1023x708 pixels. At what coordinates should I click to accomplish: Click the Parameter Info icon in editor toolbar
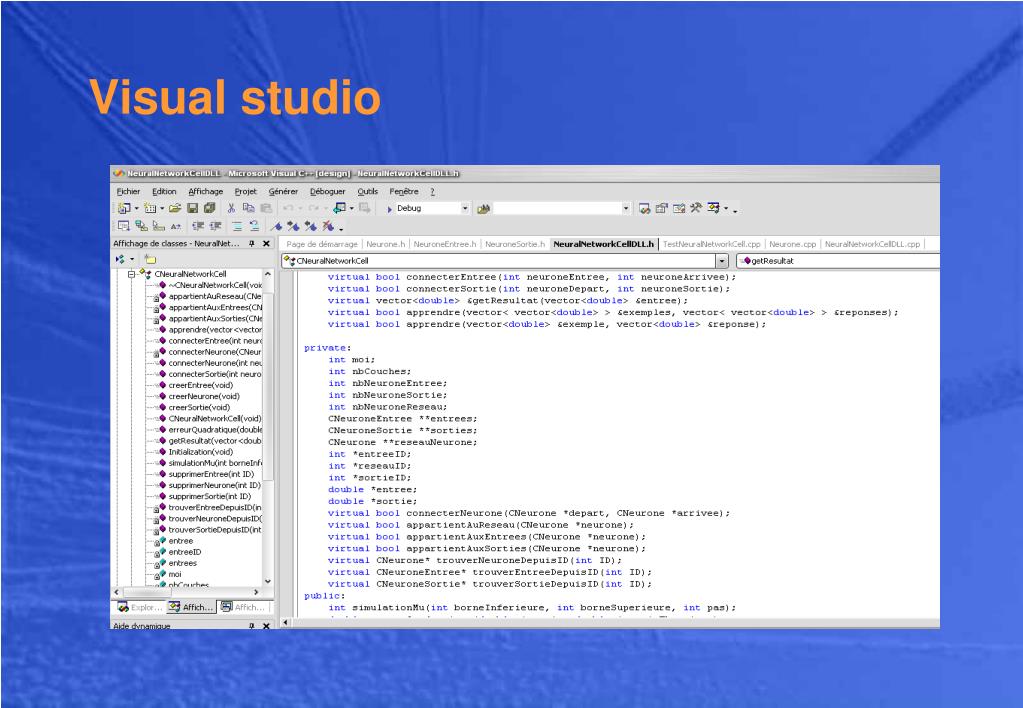[x=142, y=226]
